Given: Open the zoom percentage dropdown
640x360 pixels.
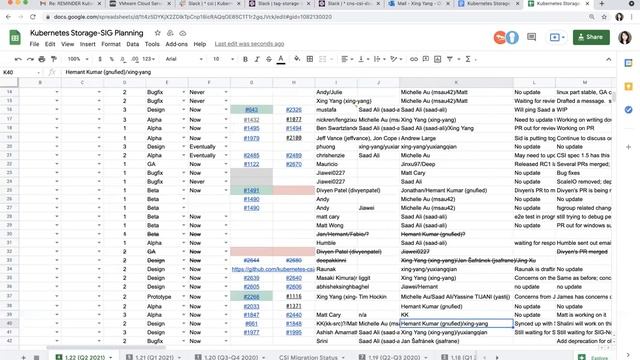Looking at the screenshot, I should (78, 59).
